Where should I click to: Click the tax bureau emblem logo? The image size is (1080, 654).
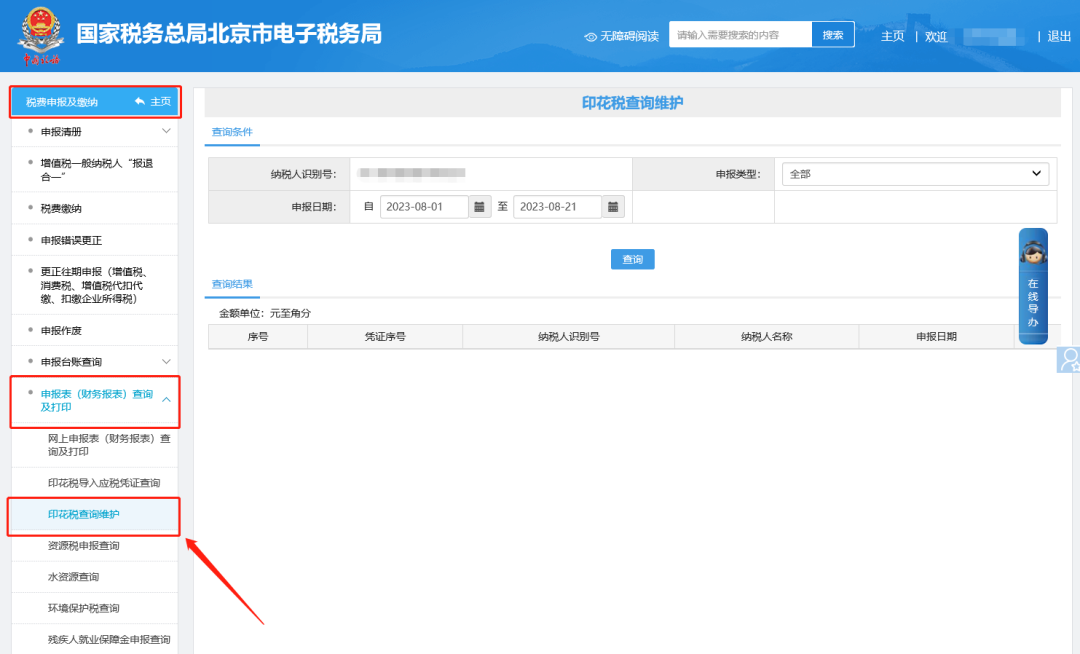pos(41,35)
